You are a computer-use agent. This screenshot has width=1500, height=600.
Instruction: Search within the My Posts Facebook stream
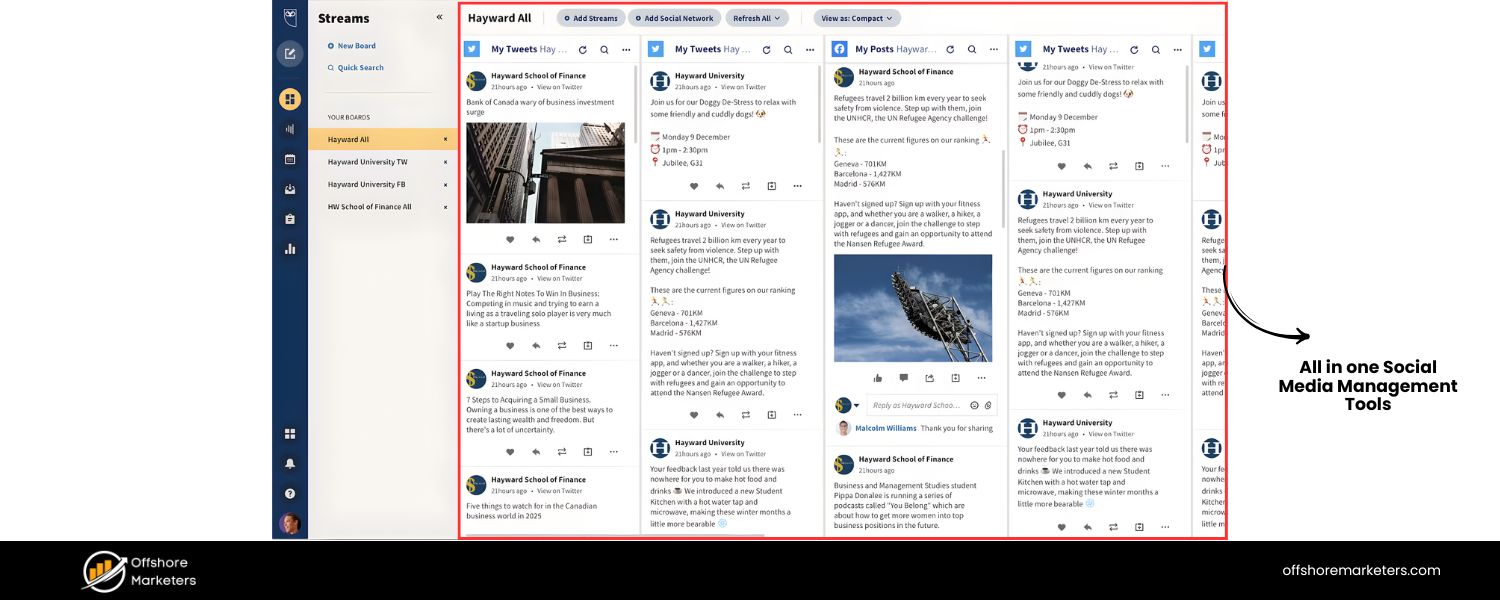click(x=971, y=48)
